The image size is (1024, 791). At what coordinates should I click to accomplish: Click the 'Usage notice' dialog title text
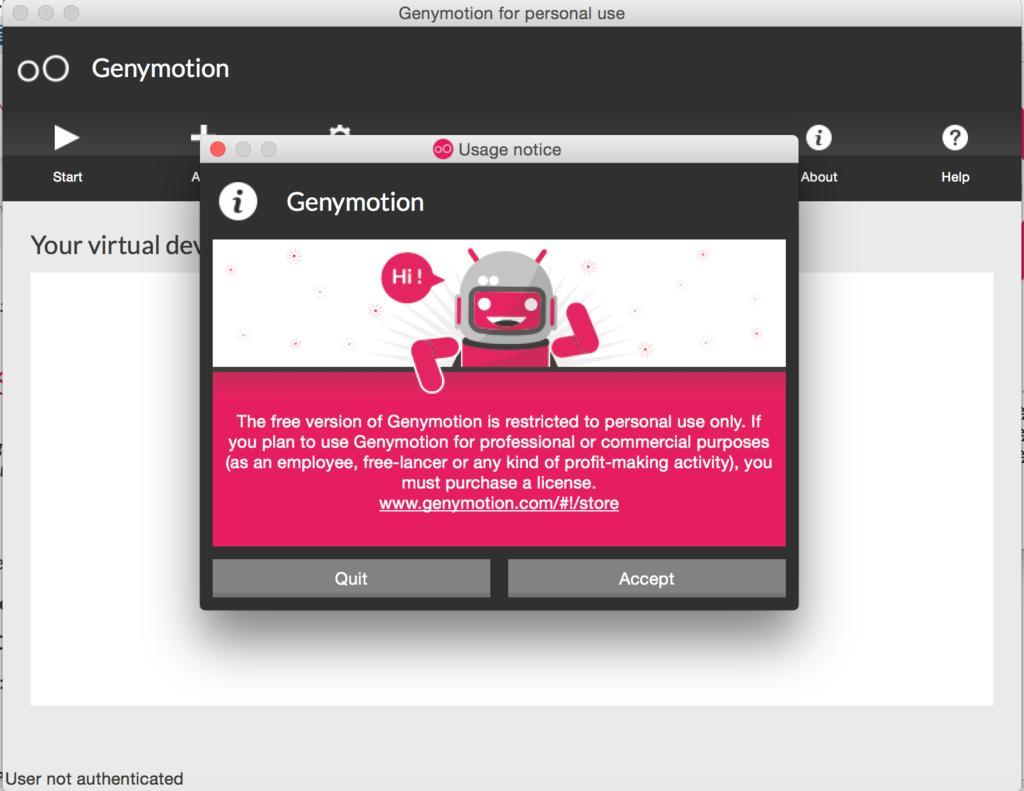click(x=509, y=150)
